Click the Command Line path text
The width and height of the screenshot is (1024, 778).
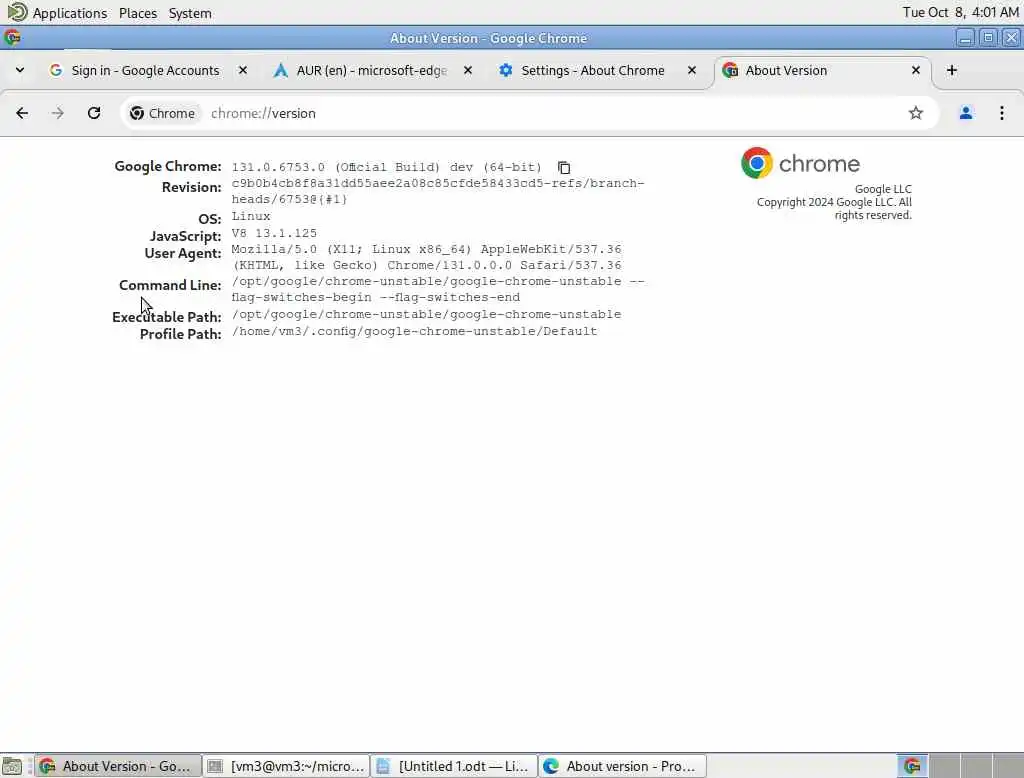point(438,289)
